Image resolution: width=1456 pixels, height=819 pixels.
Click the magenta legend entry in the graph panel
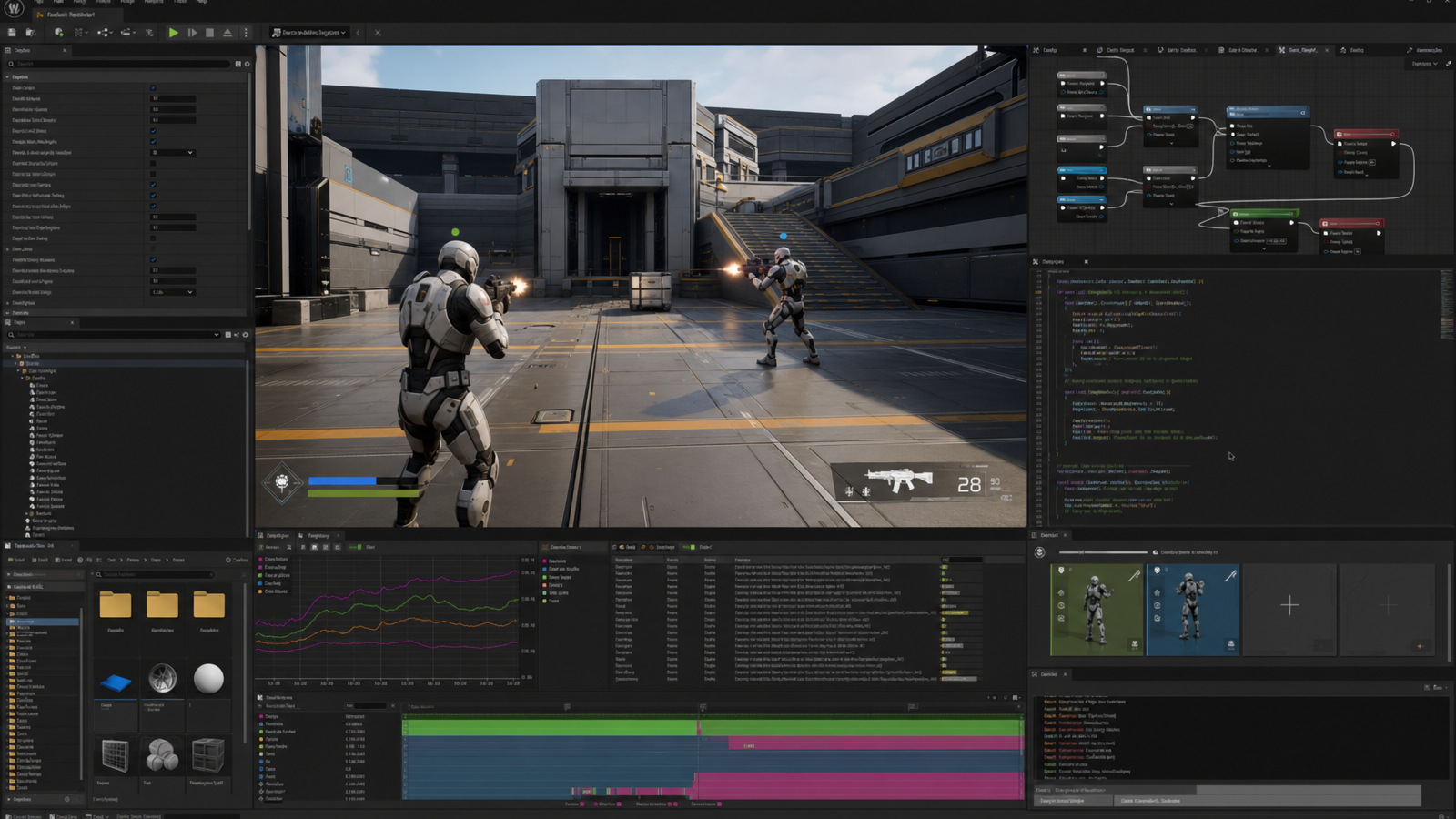pyautogui.click(x=275, y=559)
